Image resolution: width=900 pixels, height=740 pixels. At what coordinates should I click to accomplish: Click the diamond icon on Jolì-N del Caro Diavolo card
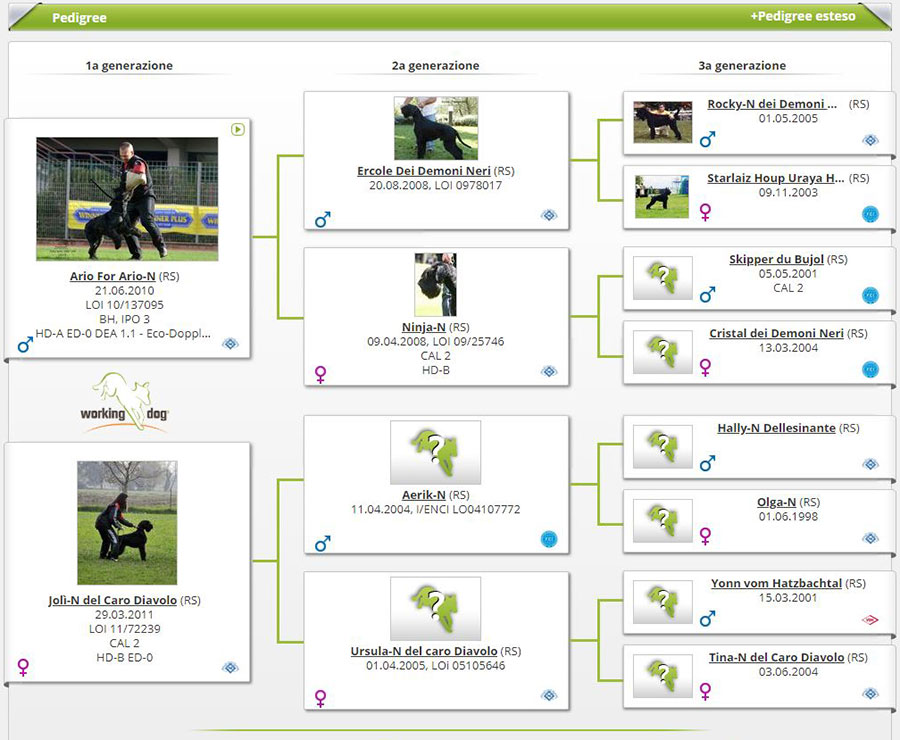tap(230, 667)
